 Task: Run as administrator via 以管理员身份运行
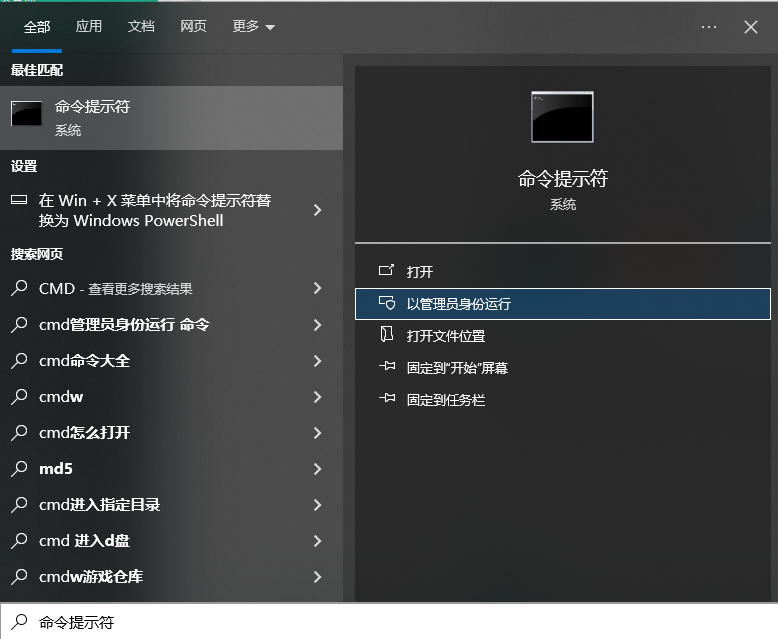(x=563, y=304)
